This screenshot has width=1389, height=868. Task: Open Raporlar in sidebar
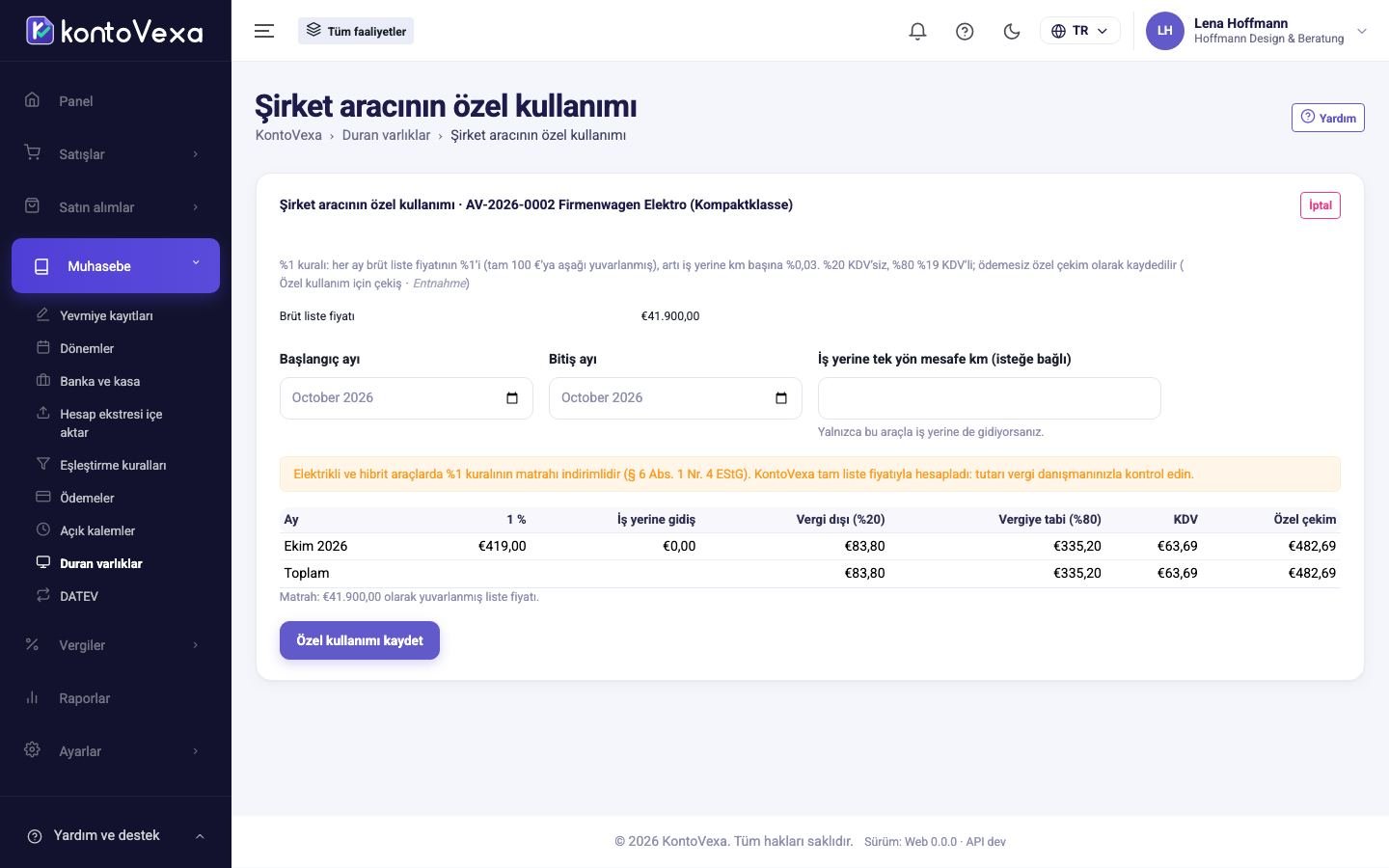116,698
